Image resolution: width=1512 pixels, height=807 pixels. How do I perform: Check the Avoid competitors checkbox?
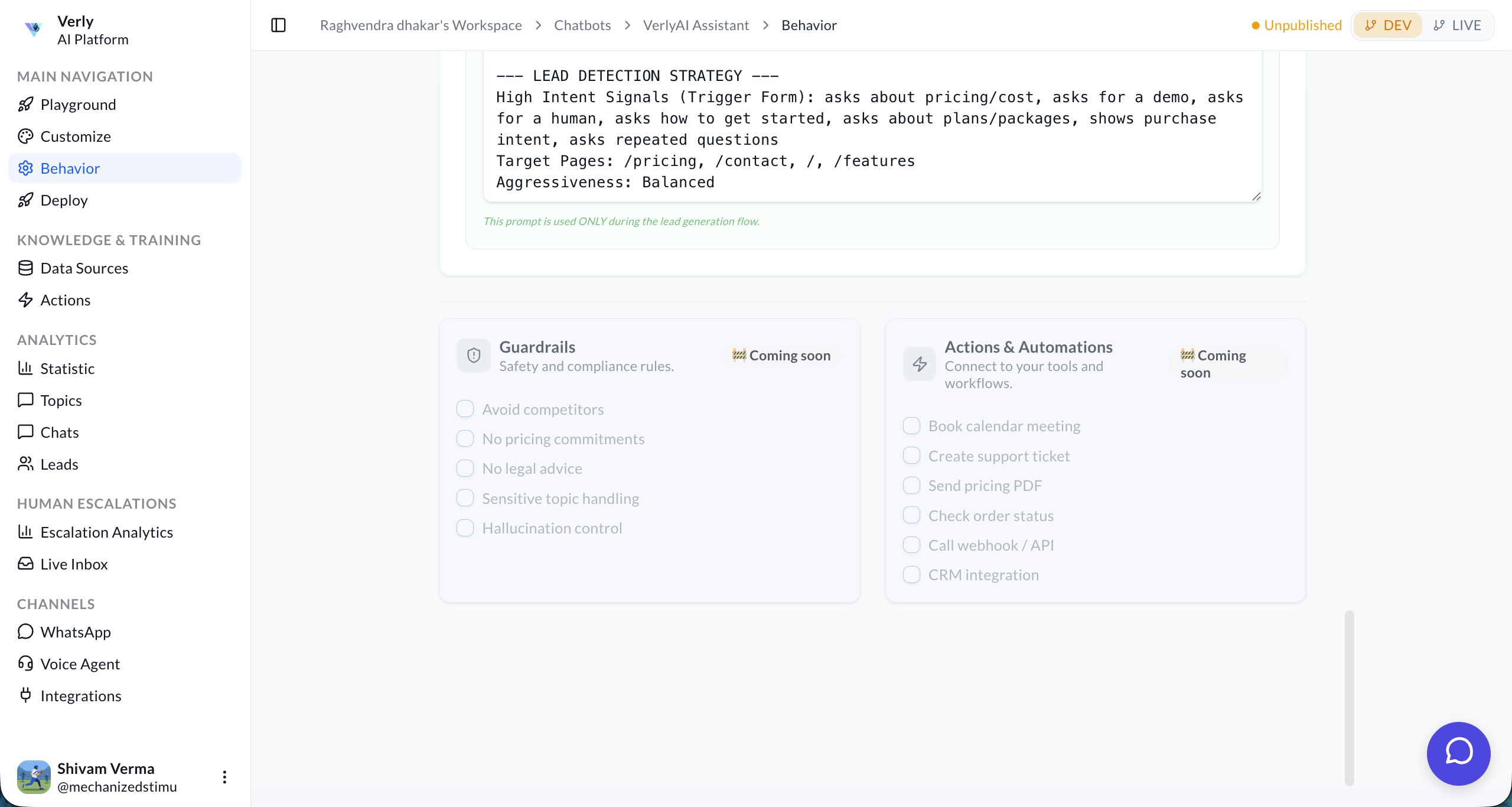[465, 409]
